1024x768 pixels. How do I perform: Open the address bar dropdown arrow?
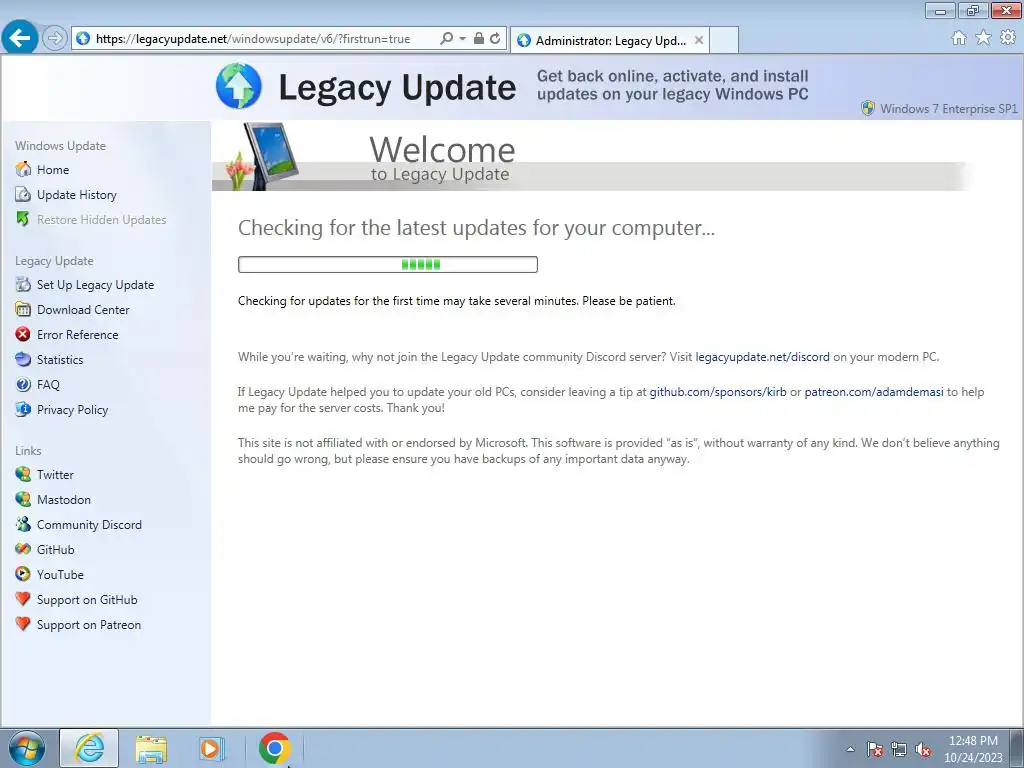click(x=462, y=39)
